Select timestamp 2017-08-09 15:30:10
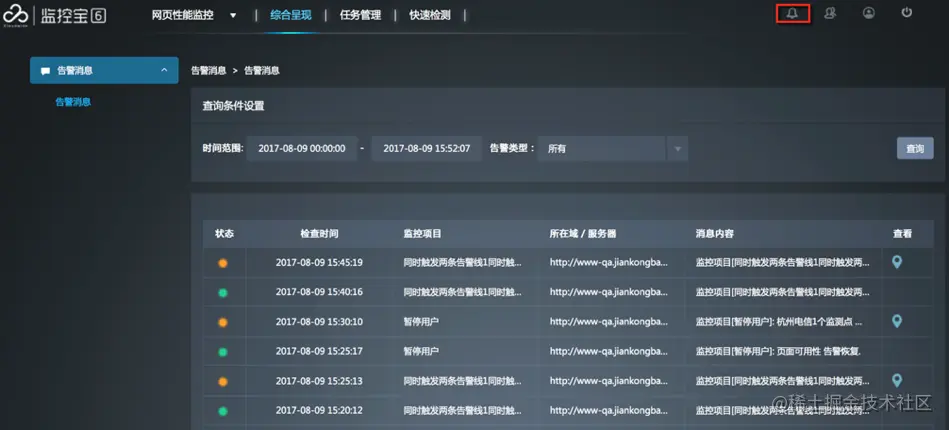Viewport: 949px width, 430px height. [x=319, y=322]
